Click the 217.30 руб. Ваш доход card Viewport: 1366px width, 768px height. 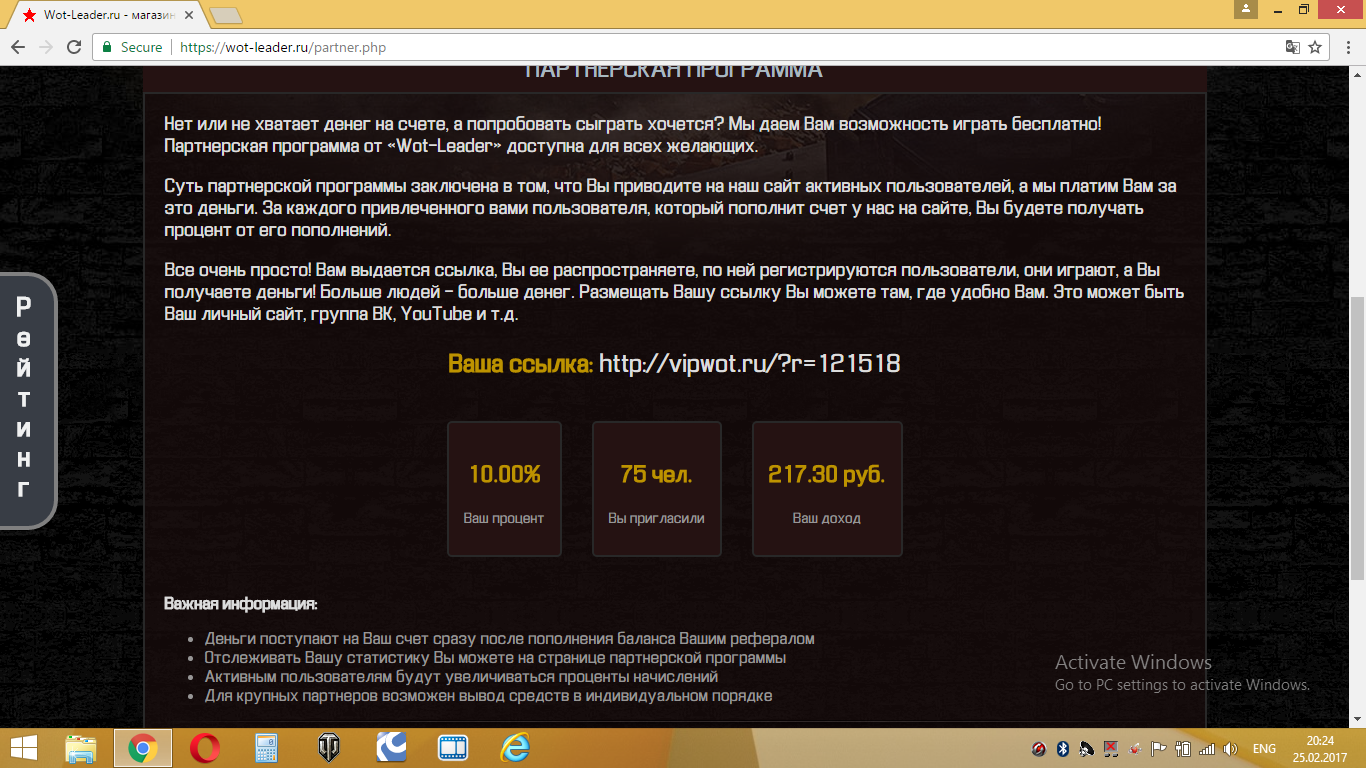point(826,488)
